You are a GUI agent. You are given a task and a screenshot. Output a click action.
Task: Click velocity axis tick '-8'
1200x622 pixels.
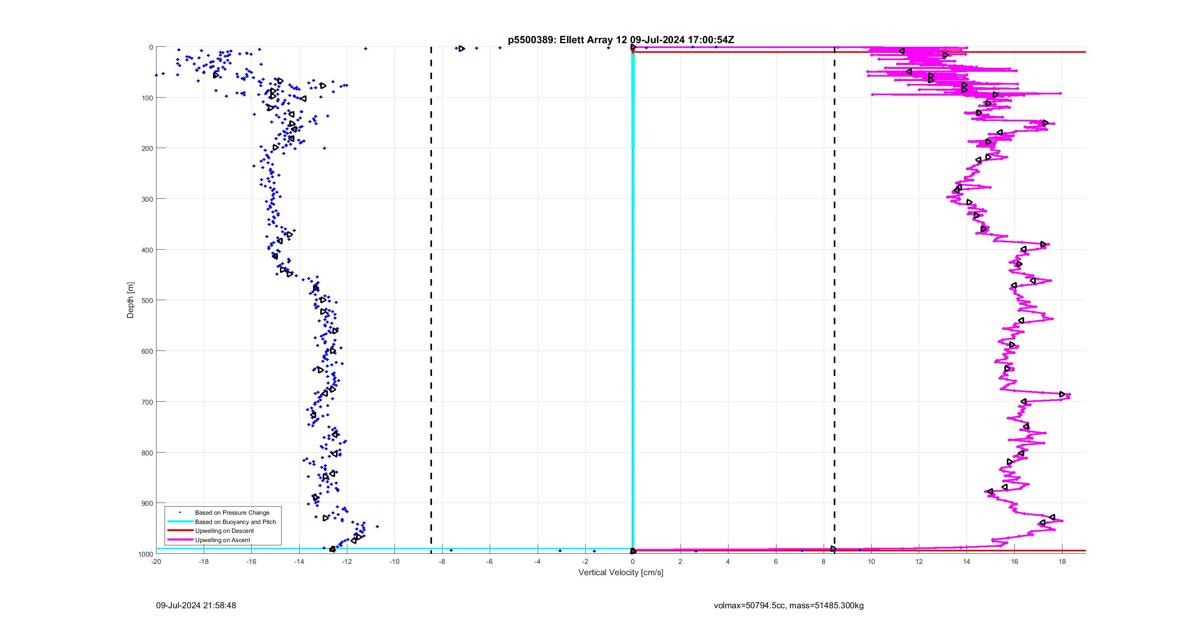pyautogui.click(x=442, y=561)
